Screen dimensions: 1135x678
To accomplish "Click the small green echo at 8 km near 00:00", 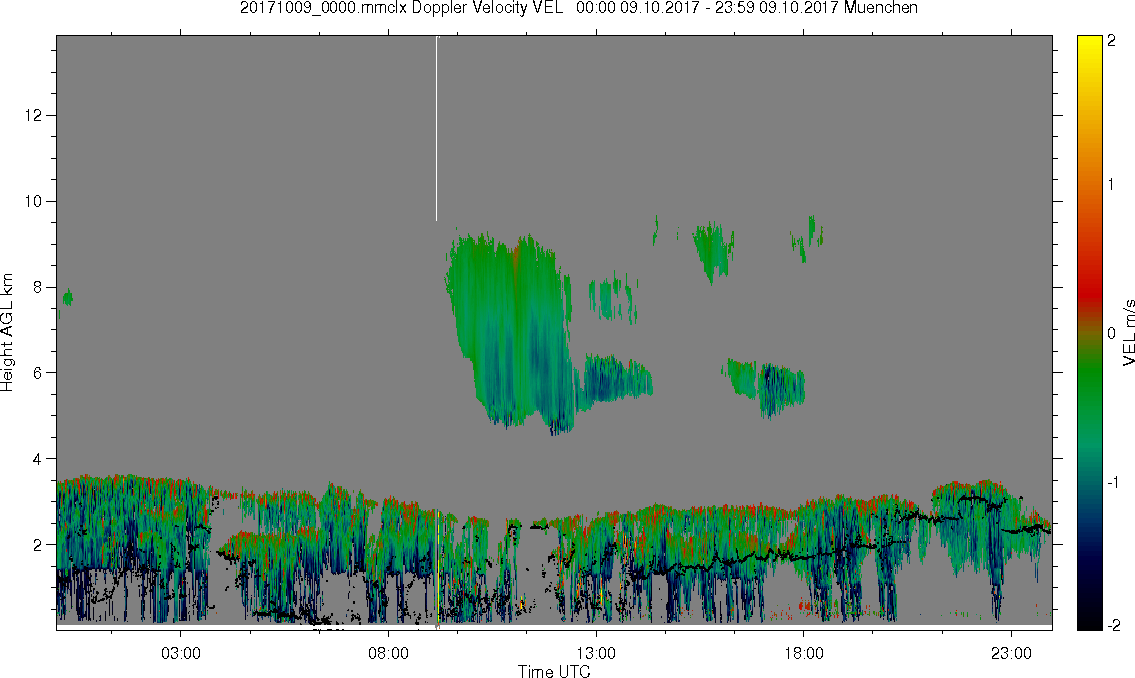I will tap(67, 297).
